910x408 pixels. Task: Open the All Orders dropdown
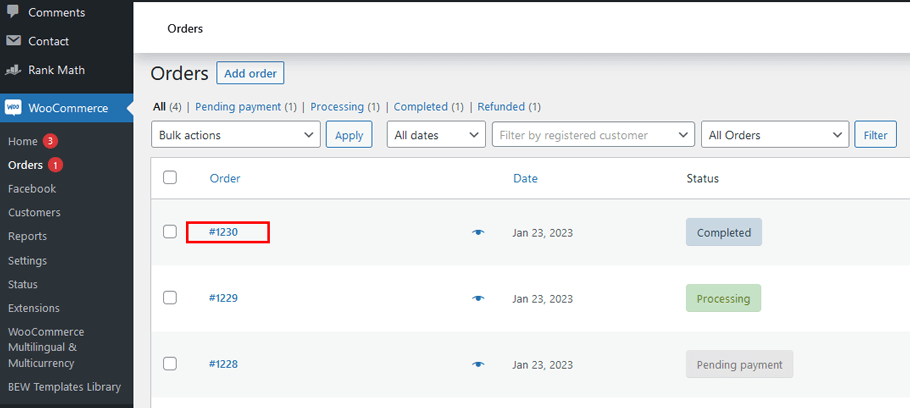tap(775, 135)
